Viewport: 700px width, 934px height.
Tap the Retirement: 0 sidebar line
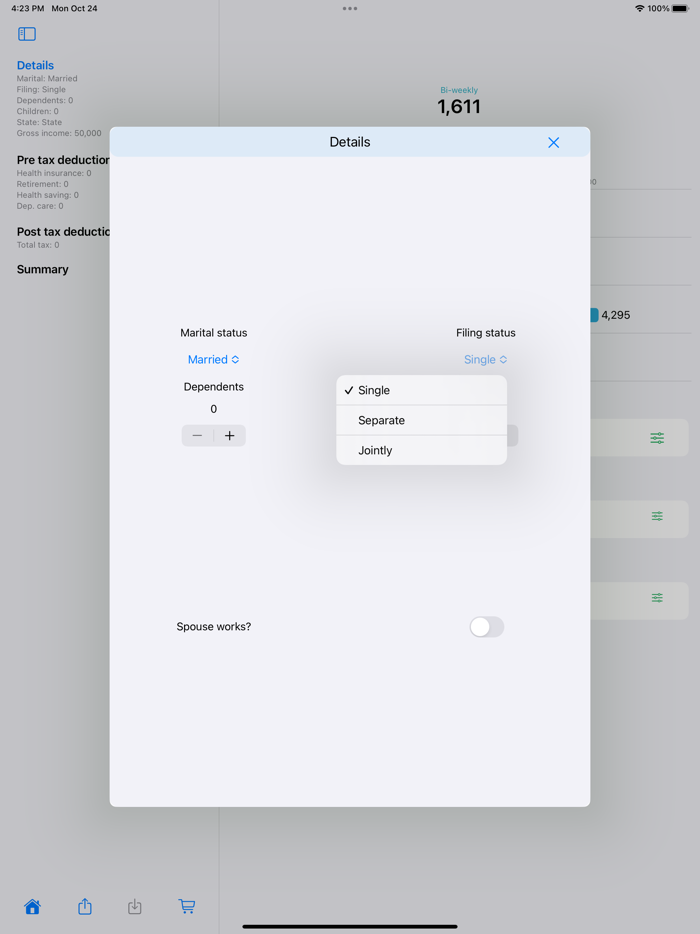pyautogui.click(x=42, y=184)
